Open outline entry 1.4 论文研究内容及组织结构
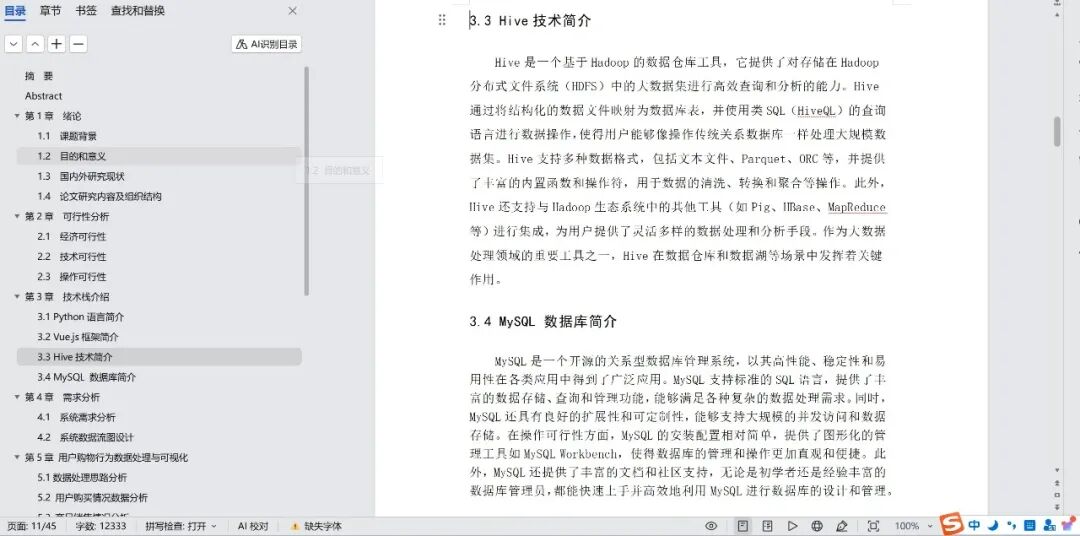 pyautogui.click(x=99, y=196)
